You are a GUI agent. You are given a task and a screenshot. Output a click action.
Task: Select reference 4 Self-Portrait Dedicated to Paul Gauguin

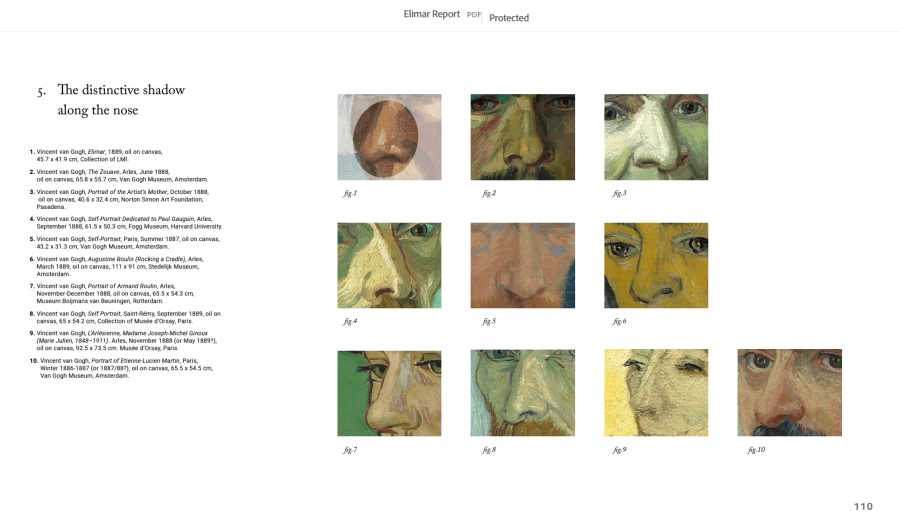126,223
